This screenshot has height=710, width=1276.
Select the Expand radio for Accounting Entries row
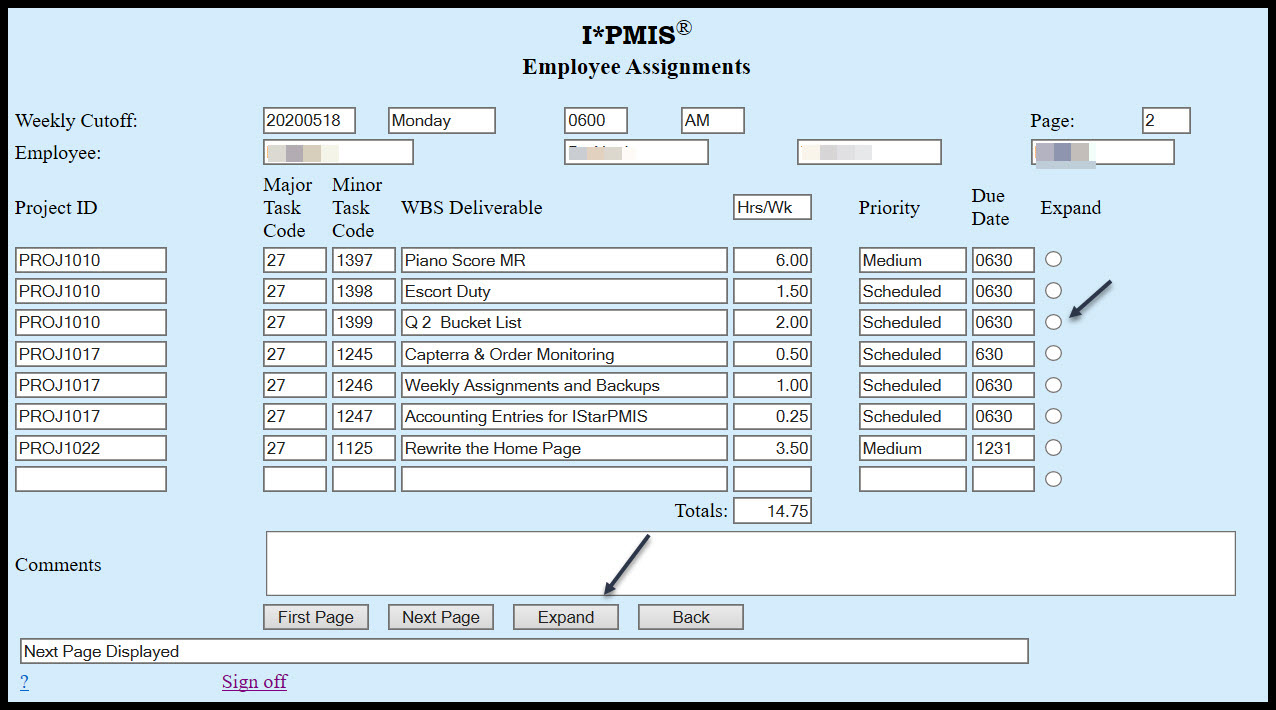pyautogui.click(x=1053, y=416)
